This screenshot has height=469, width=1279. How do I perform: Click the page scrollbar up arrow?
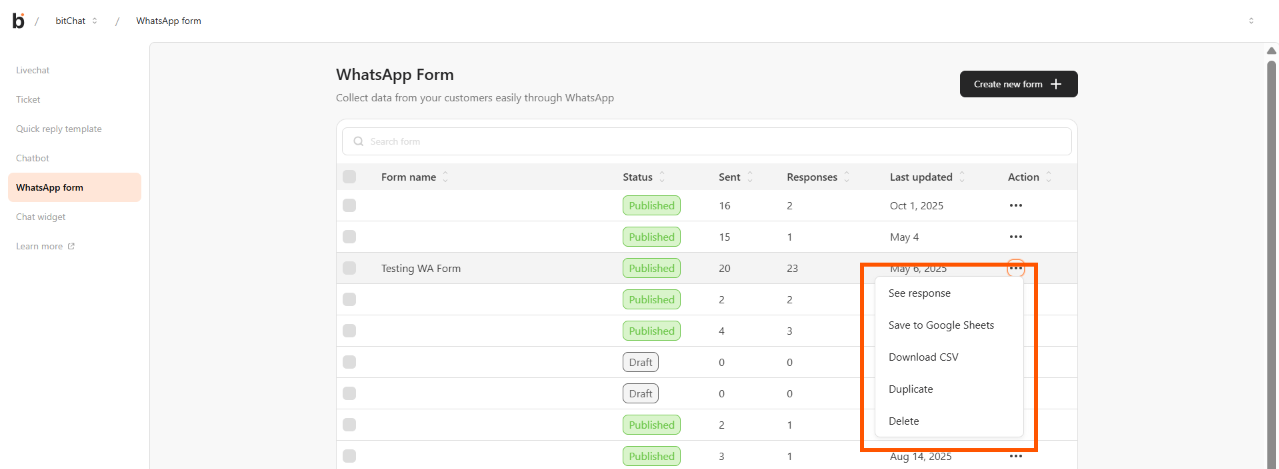[1271, 52]
